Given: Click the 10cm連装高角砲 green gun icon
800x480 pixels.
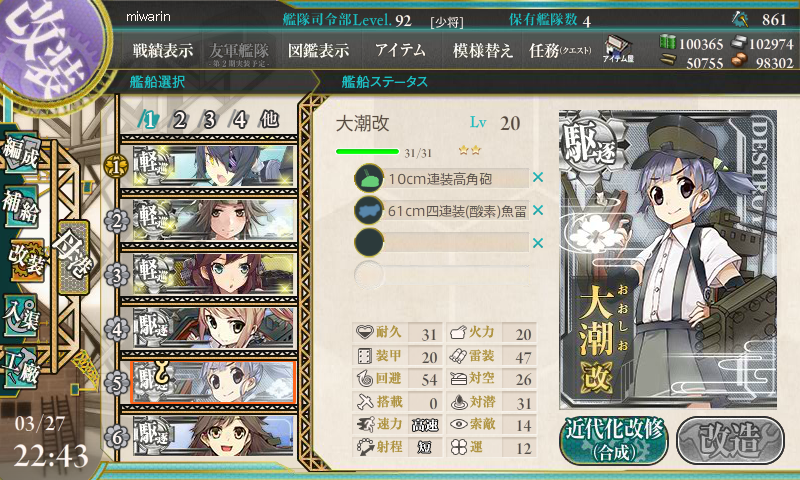Looking at the screenshot, I should point(369,178).
